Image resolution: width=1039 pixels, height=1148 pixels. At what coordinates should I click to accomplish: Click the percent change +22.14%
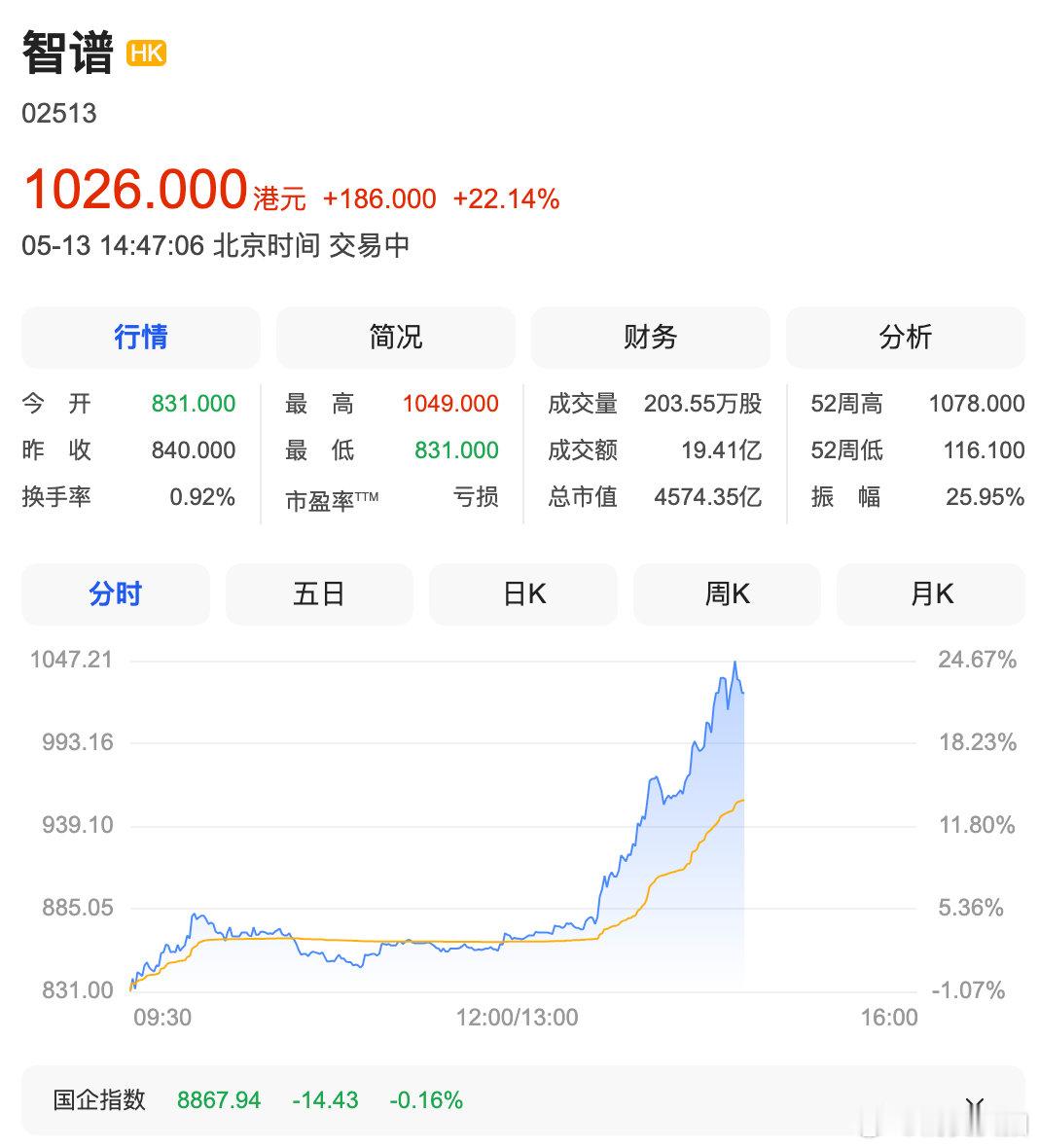click(507, 198)
